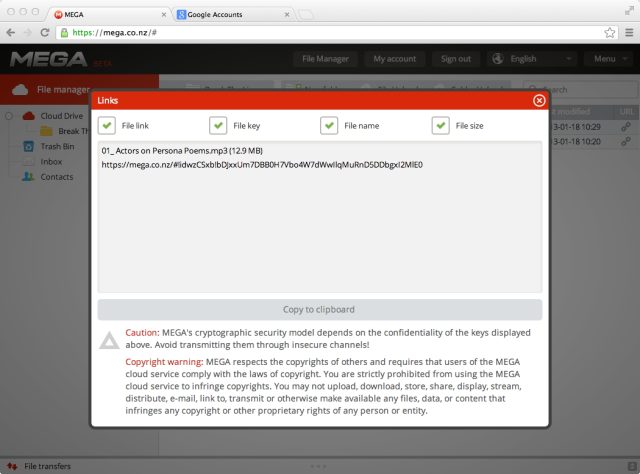
Task: Bookmark this page with the star
Action: coord(610,33)
